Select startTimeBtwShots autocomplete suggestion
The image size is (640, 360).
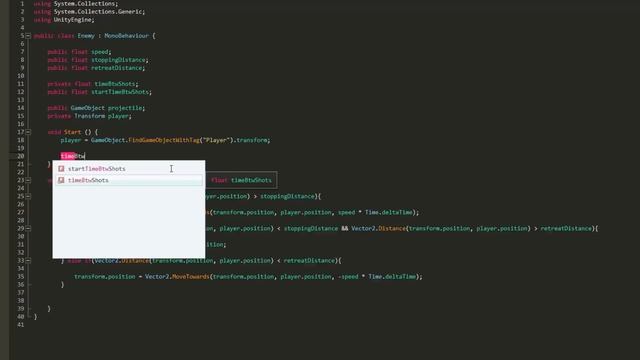tap(129, 169)
